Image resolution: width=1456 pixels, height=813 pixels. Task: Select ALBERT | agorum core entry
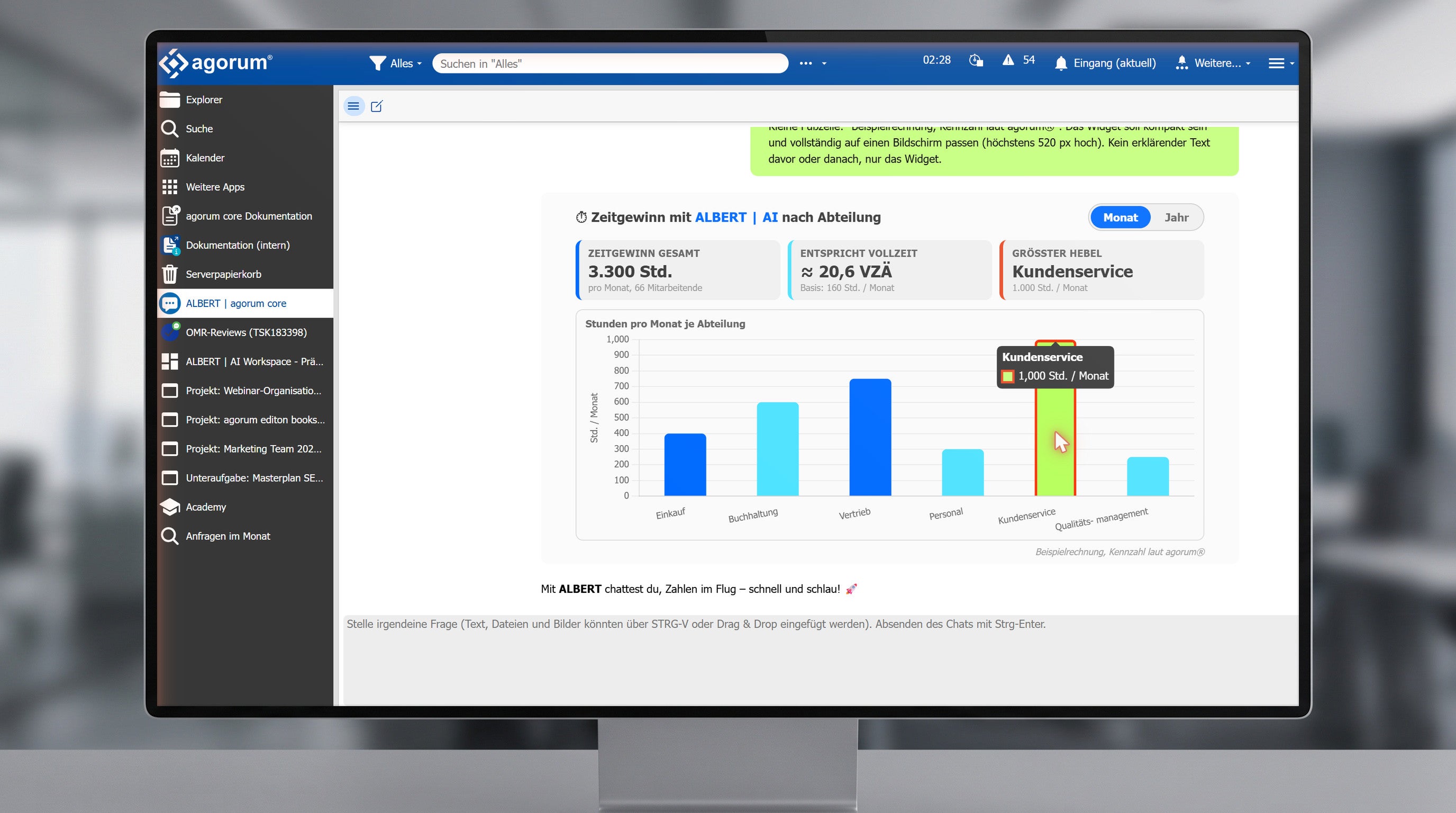[x=245, y=304]
